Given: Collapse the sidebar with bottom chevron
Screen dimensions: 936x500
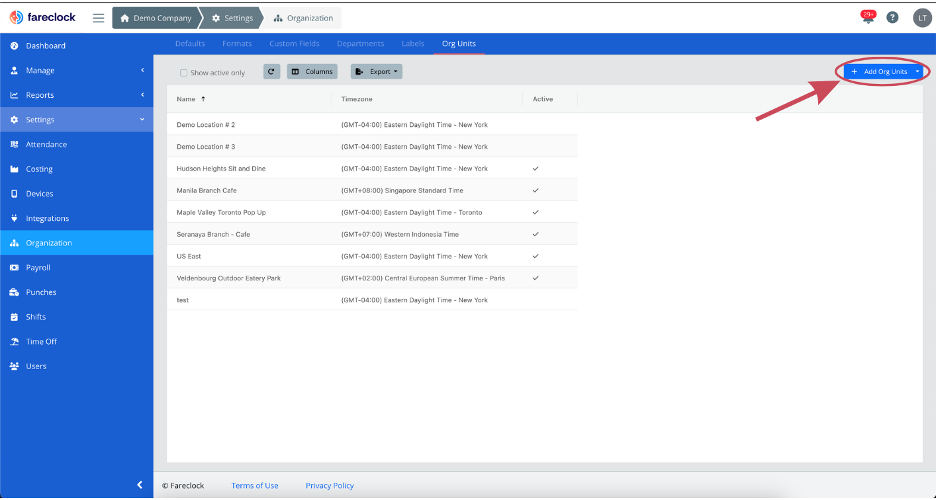Looking at the screenshot, I should [140, 485].
